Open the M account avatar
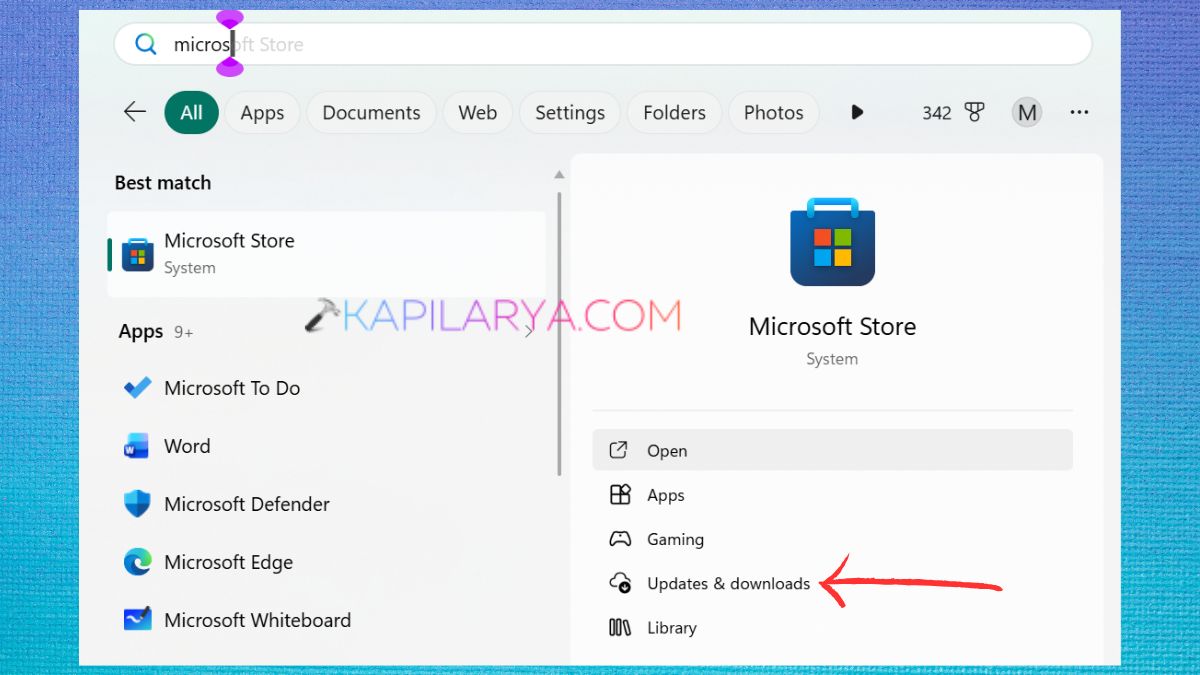Viewport: 1200px width, 675px height. pos(1027,112)
